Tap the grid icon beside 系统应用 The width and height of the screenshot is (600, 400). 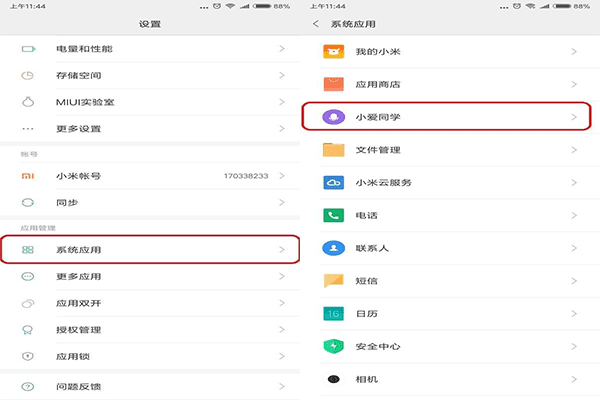(28, 250)
